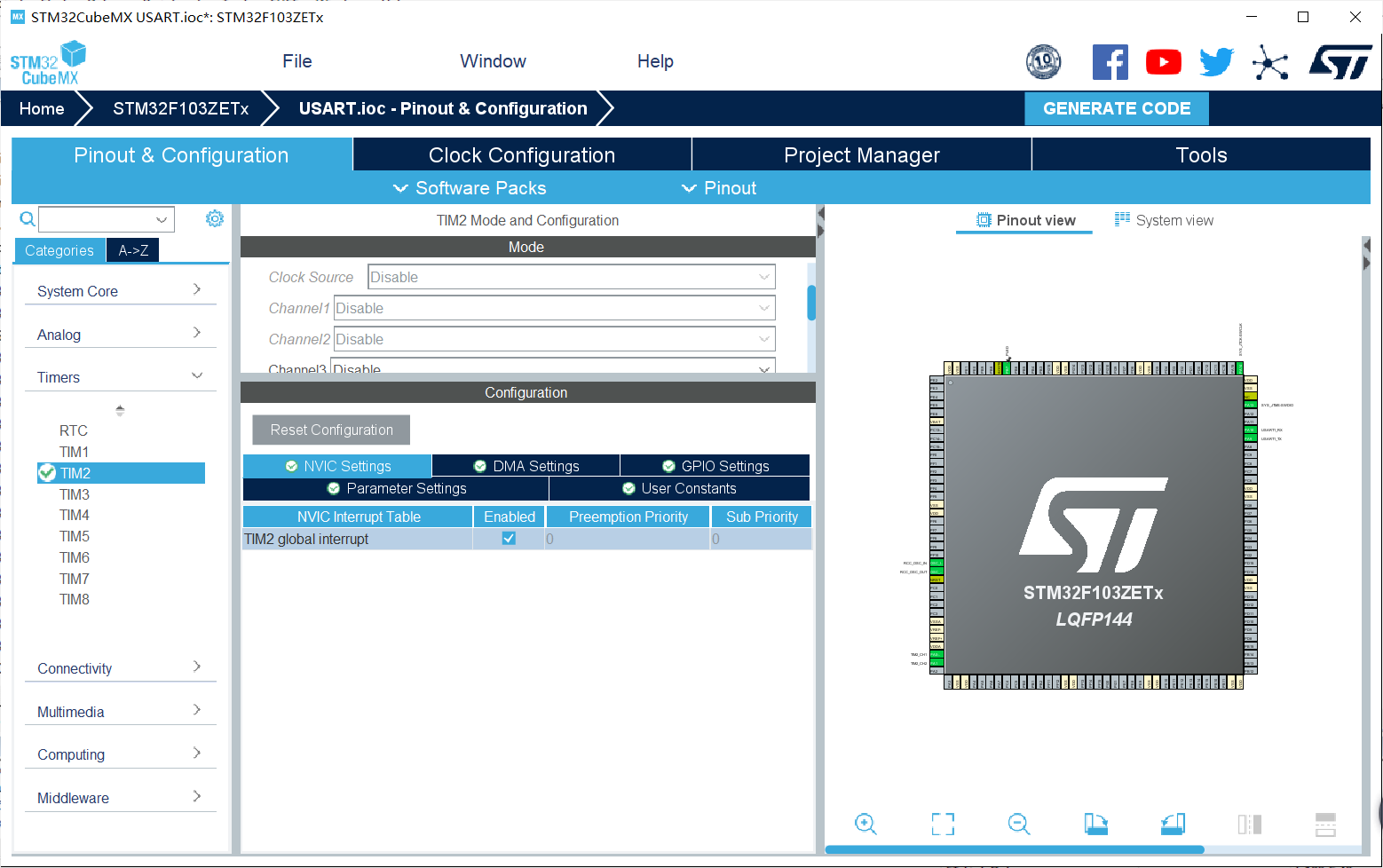Rotate the chip counter-clockwise icon
Image resolution: width=1383 pixels, height=868 pixels.
point(1173,825)
